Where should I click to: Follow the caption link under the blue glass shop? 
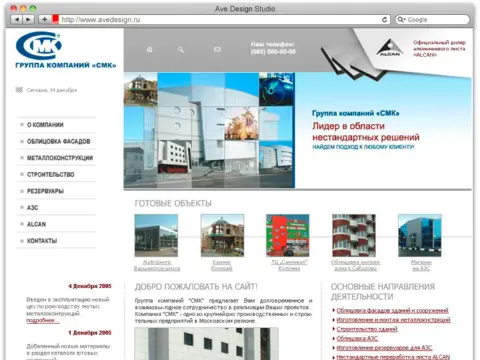point(421,265)
